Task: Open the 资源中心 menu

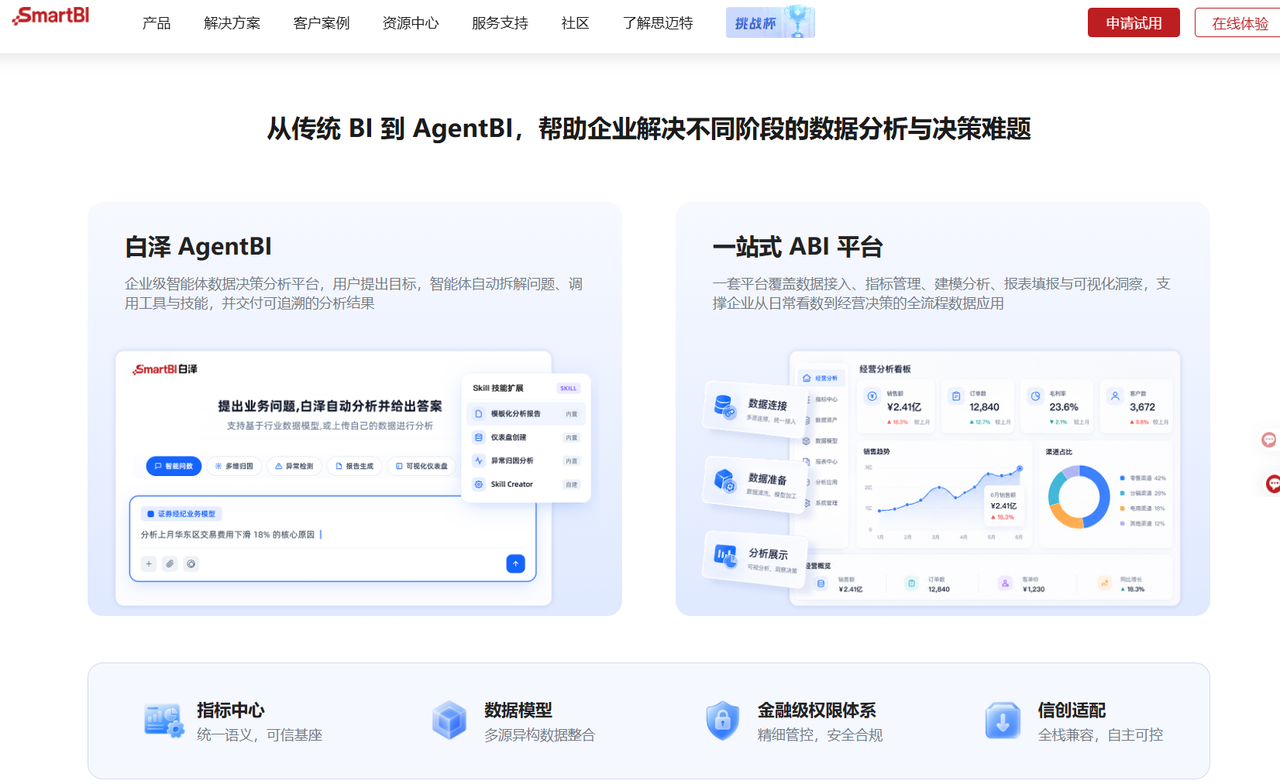Action: [x=411, y=23]
